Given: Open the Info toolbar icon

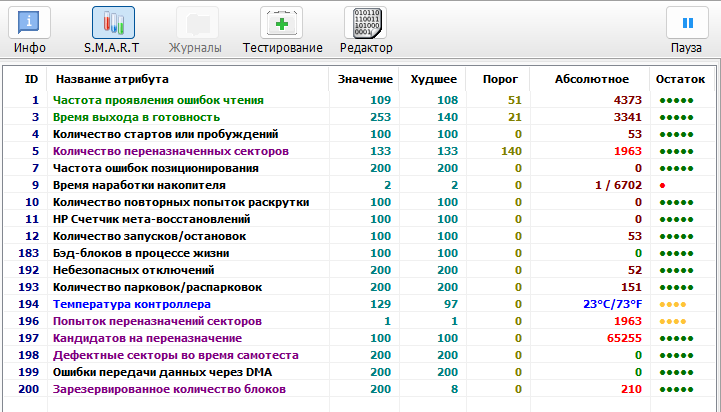Looking at the screenshot, I should click(x=30, y=23).
